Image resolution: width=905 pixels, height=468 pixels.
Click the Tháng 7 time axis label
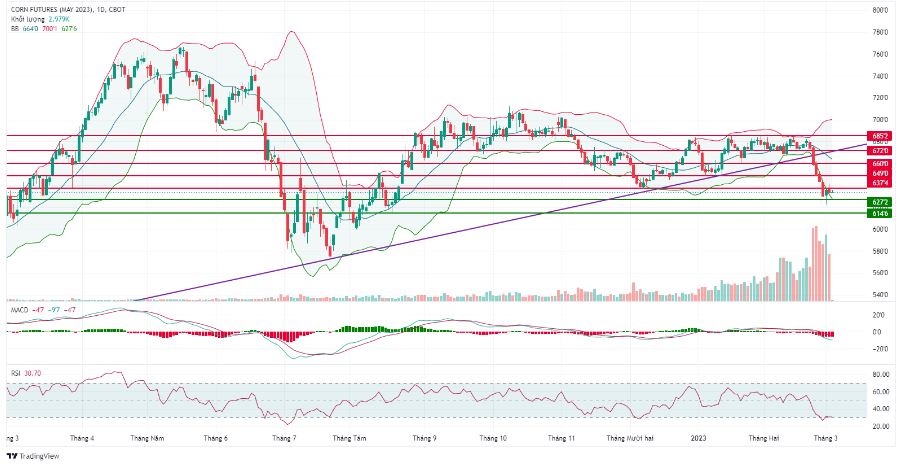(285, 439)
